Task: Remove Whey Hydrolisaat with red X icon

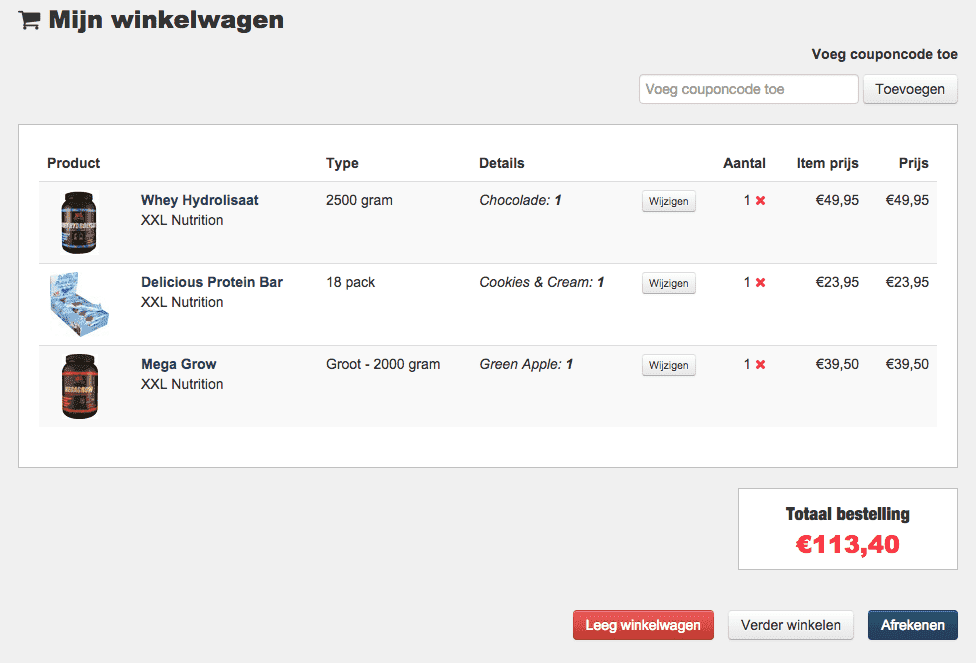Action: click(760, 201)
